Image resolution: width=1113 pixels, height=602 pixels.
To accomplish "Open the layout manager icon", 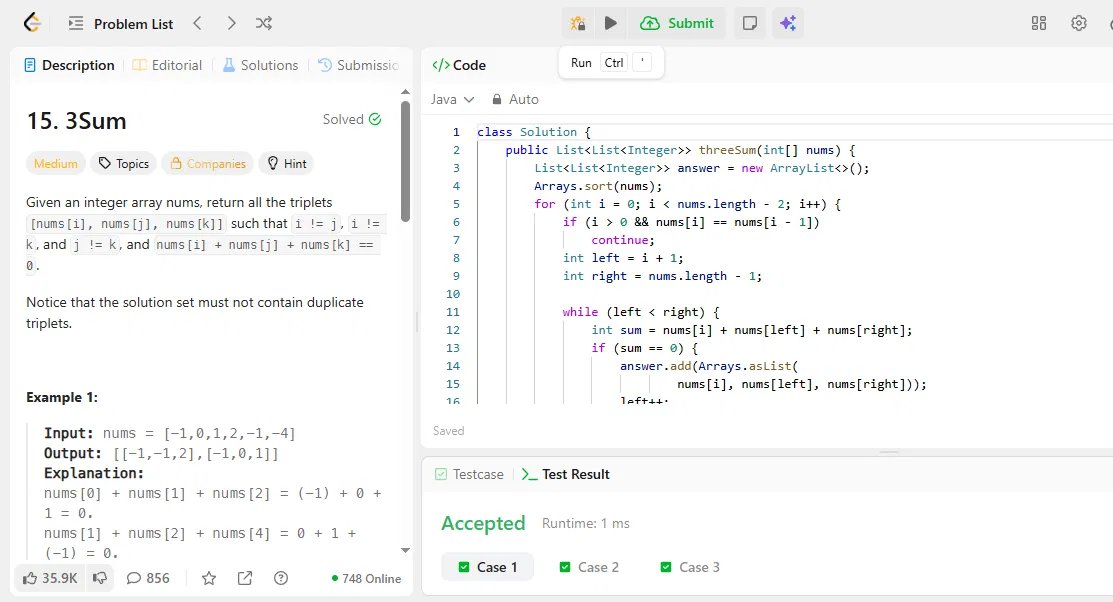I will click(x=1038, y=23).
